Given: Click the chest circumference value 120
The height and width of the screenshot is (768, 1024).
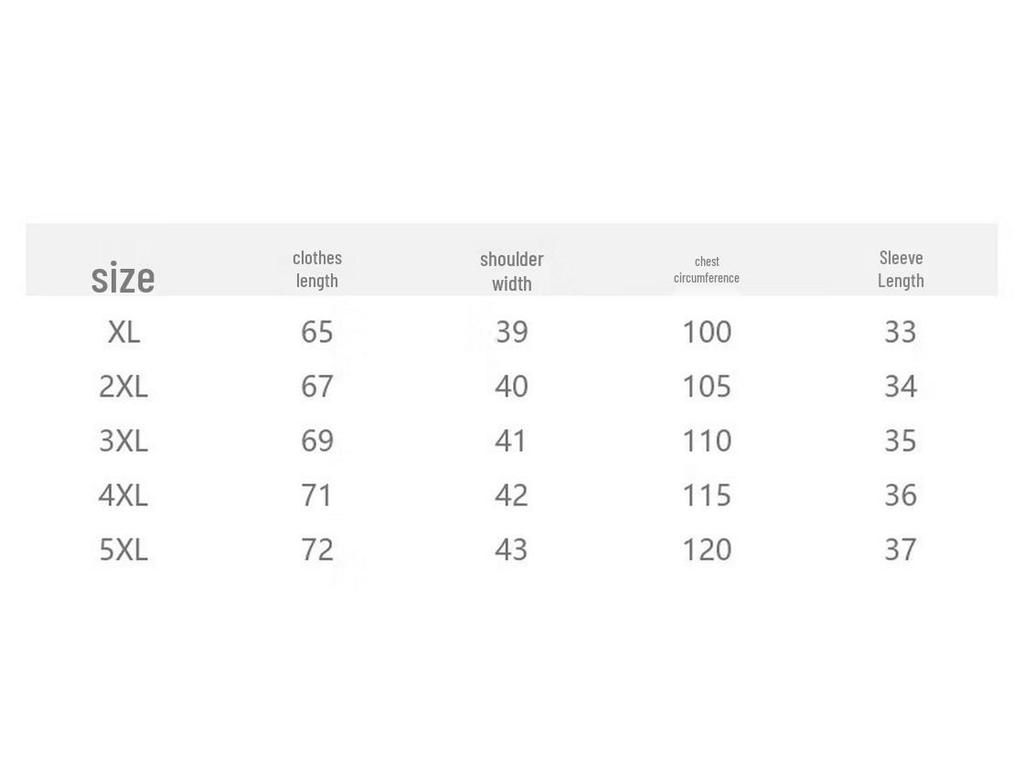Looking at the screenshot, I should pos(706,550).
